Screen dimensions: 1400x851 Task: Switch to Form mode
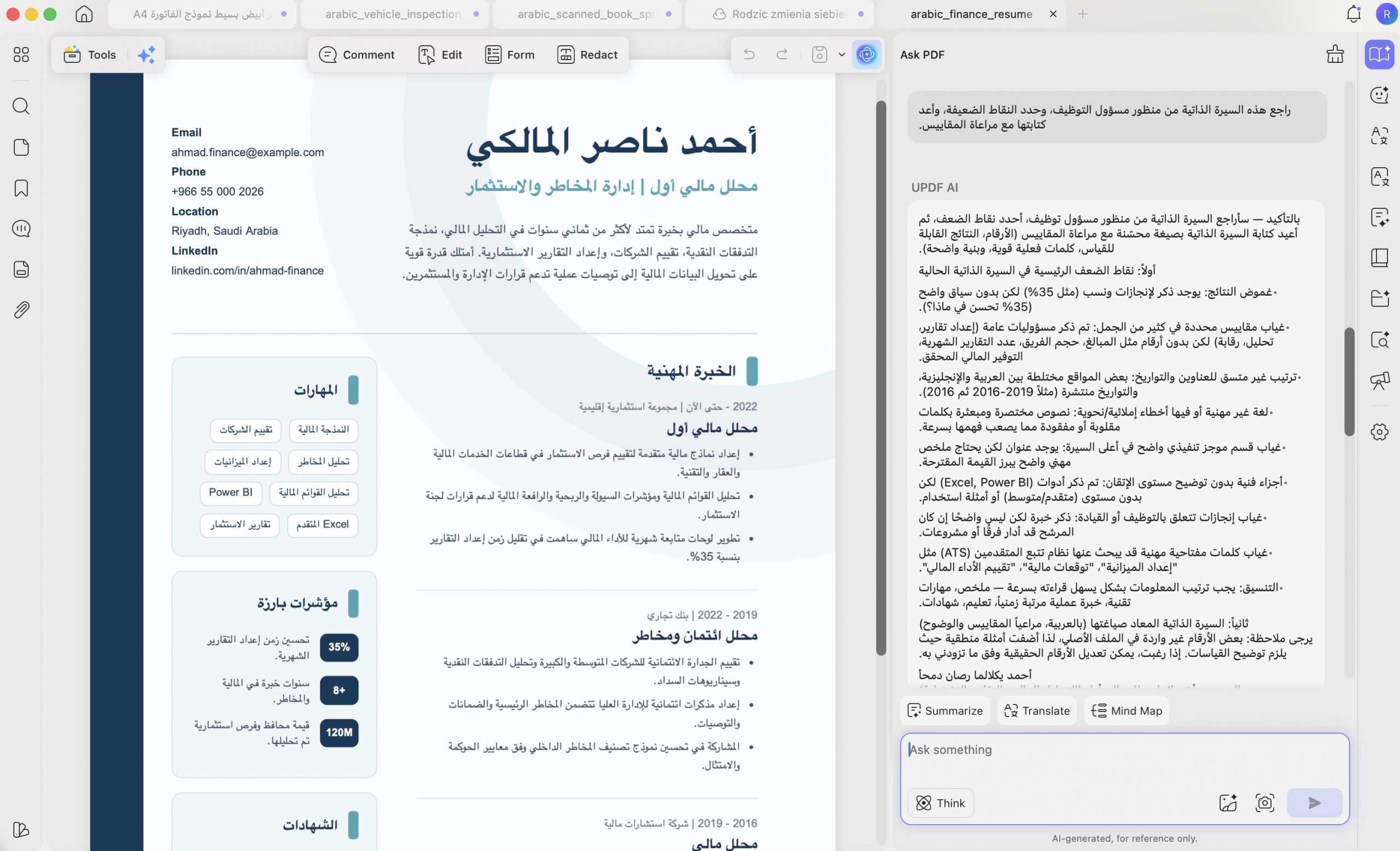tap(510, 55)
